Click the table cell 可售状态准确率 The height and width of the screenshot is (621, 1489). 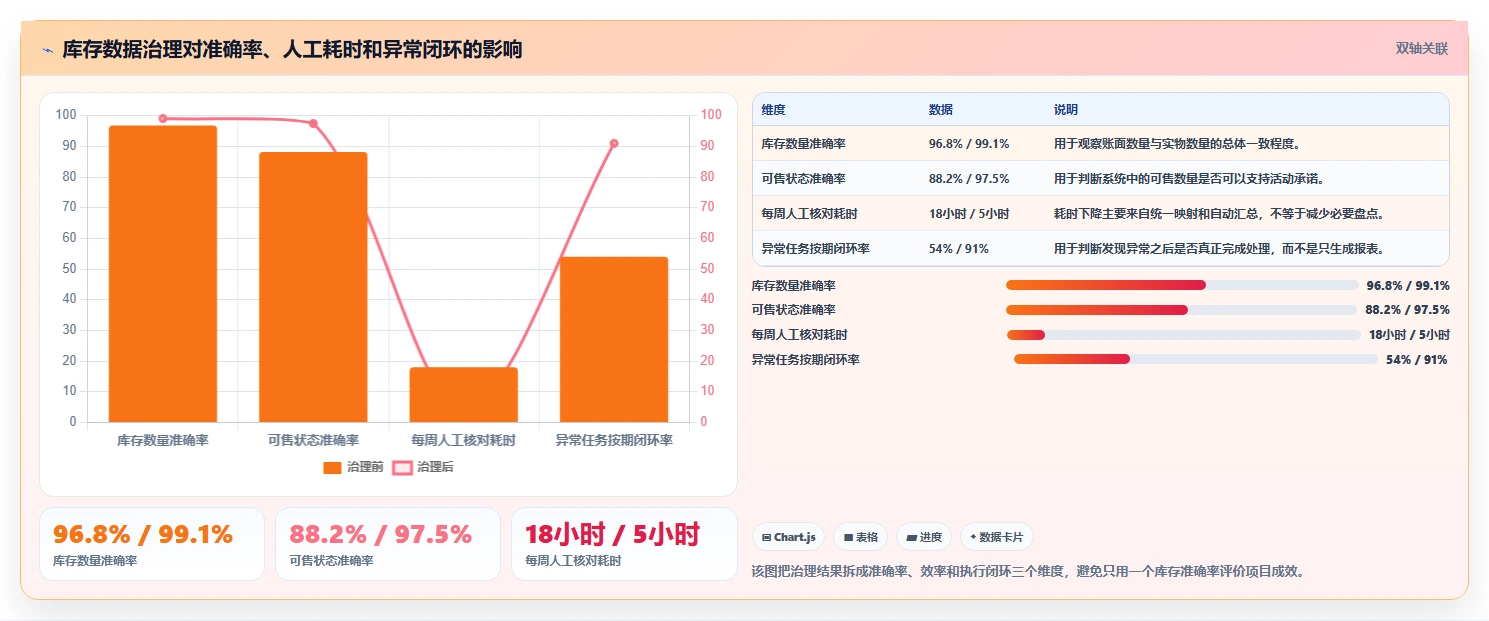tap(803, 179)
